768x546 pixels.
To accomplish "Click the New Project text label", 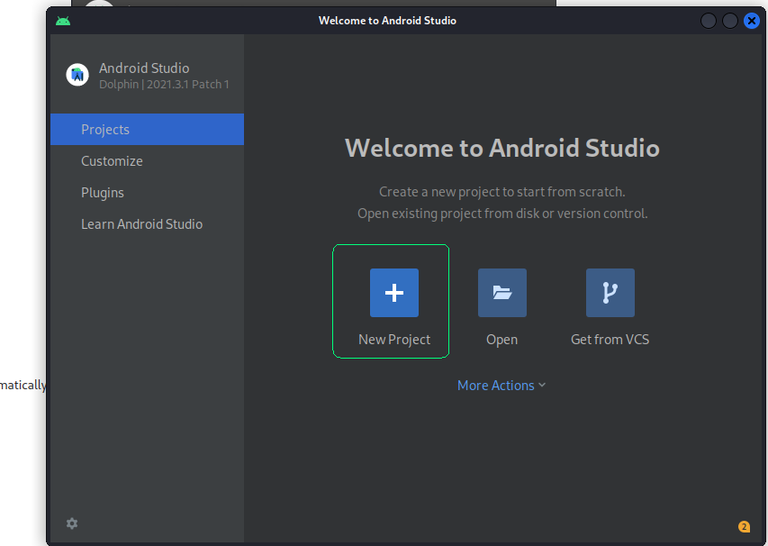I will (x=394, y=340).
